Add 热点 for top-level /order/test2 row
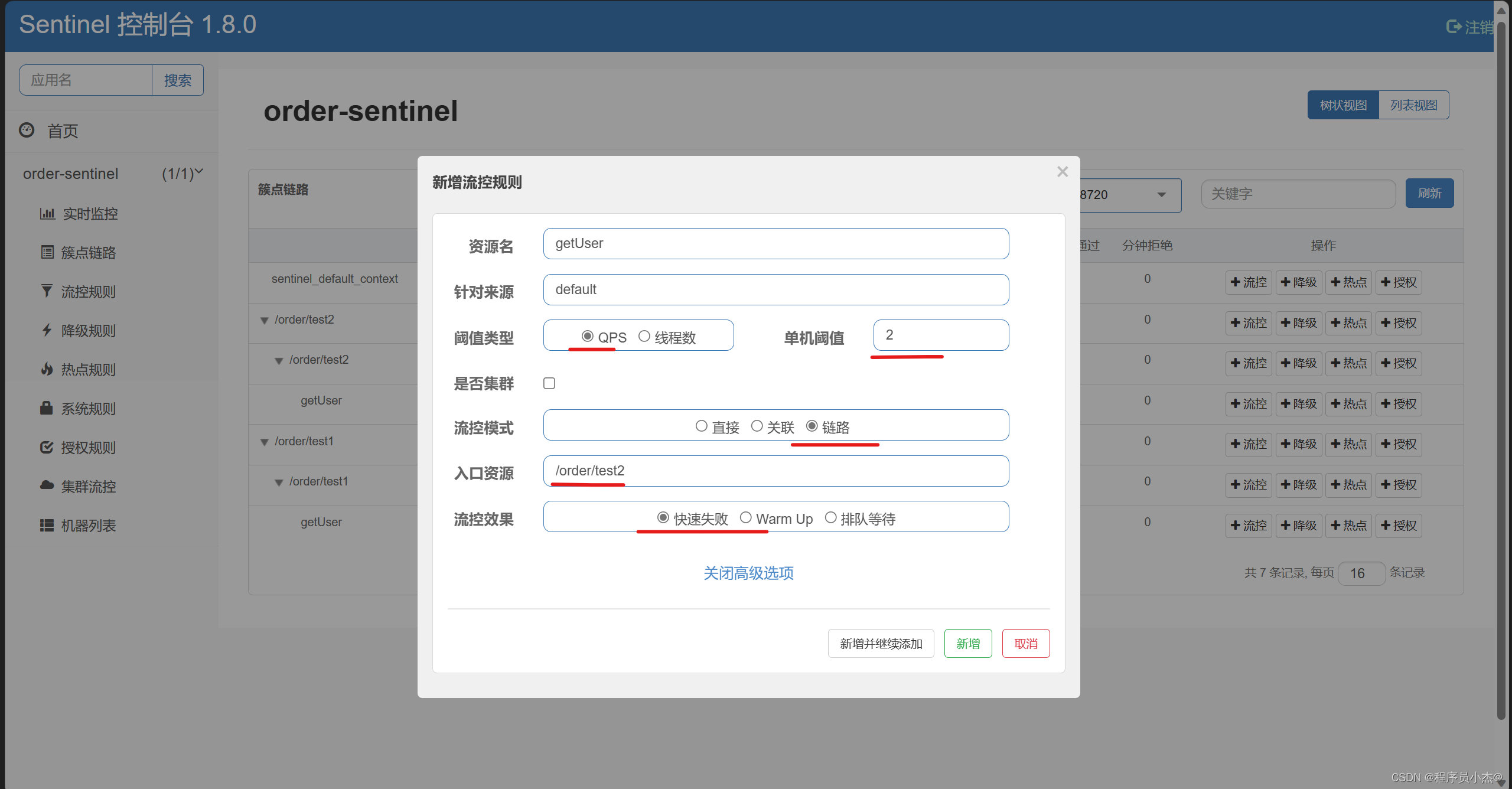 [x=1349, y=323]
